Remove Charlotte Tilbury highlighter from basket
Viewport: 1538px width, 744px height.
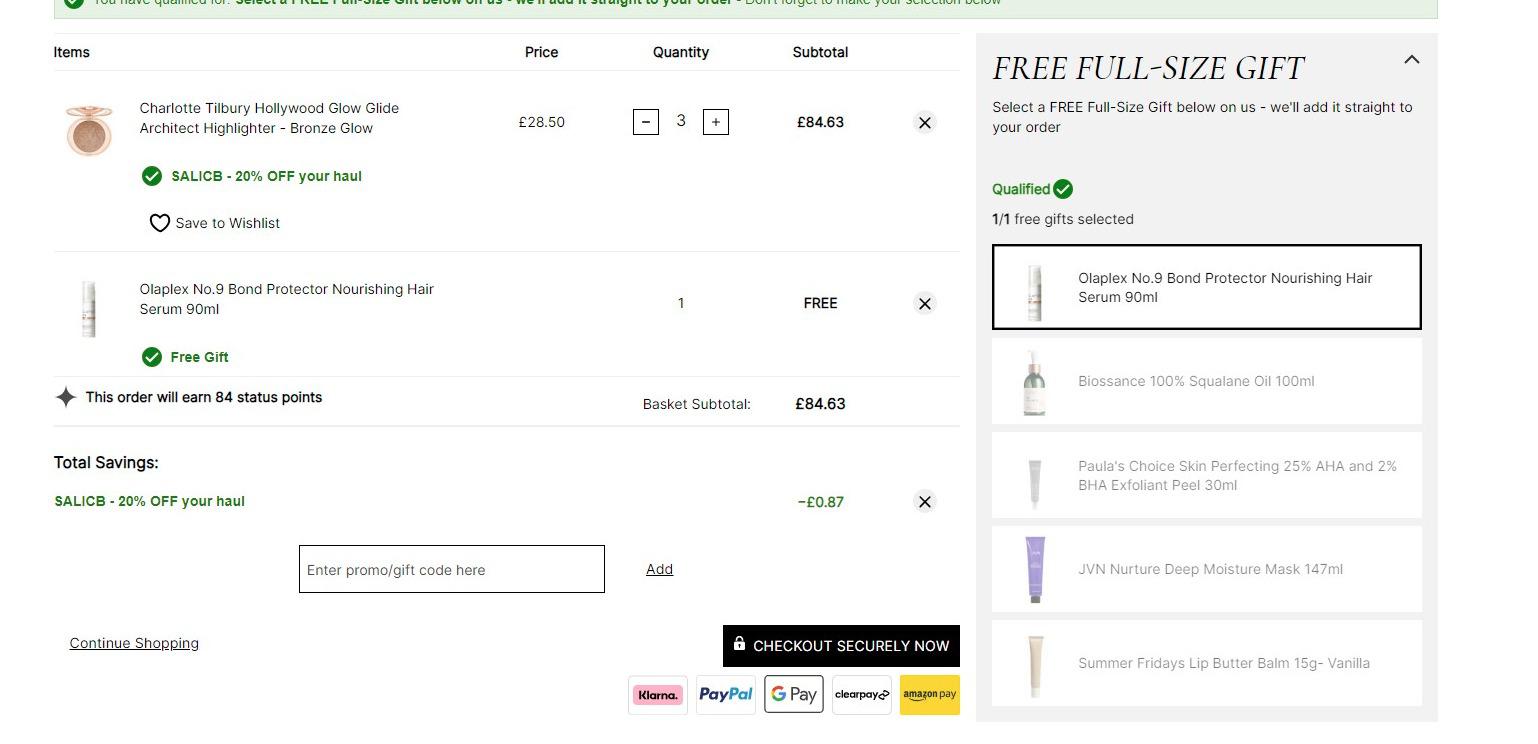925,123
